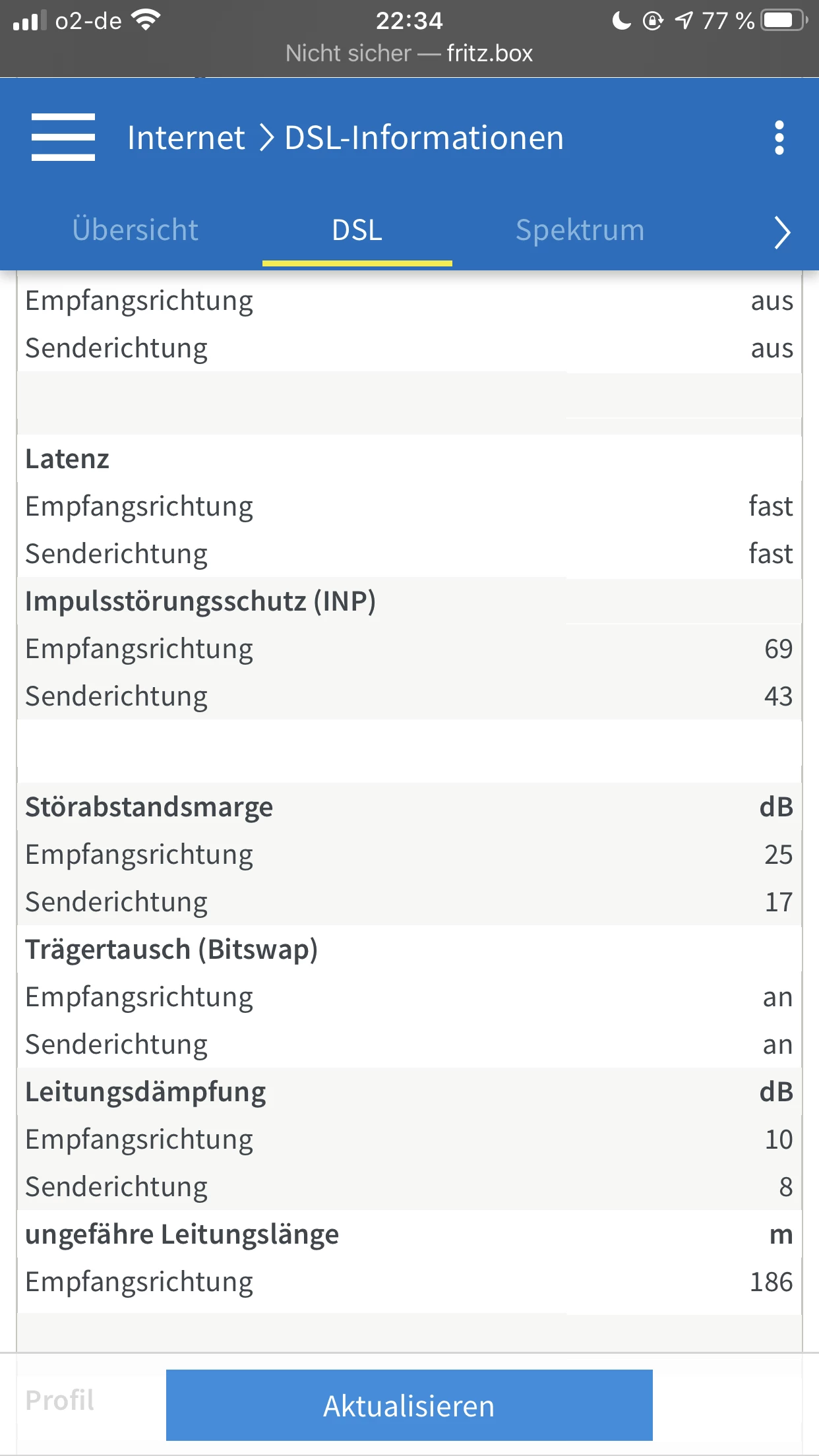Viewport: 819px width, 1456px height.
Task: Tap the Störabstandsmarge heading row
Action: pos(409,807)
